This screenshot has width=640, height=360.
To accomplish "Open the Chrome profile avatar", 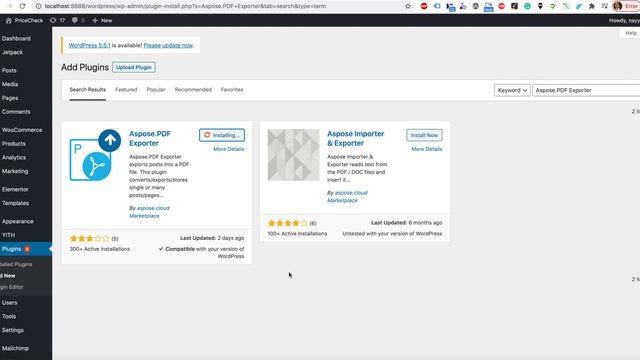I will 618,6.
